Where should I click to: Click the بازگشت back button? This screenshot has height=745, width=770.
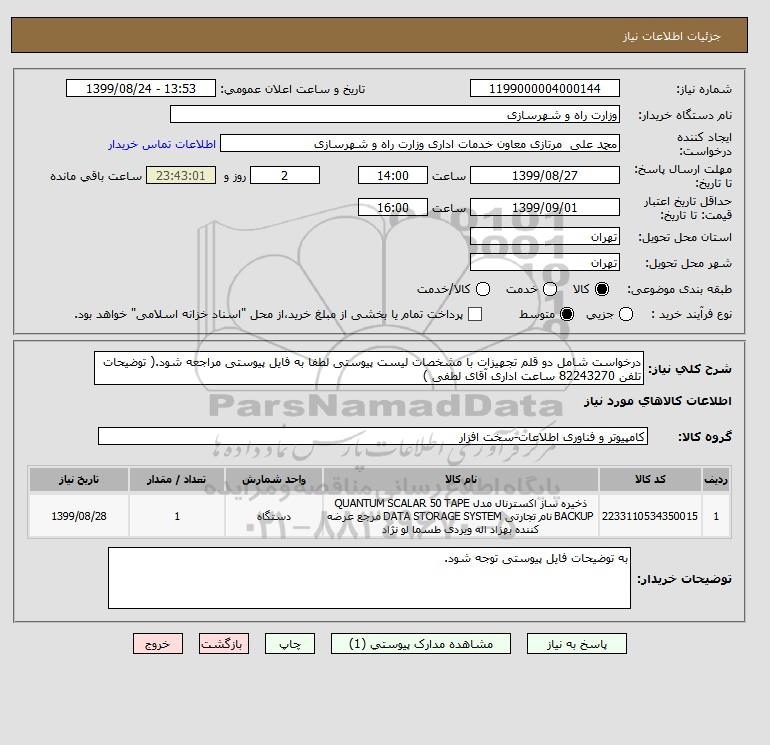click(x=224, y=644)
